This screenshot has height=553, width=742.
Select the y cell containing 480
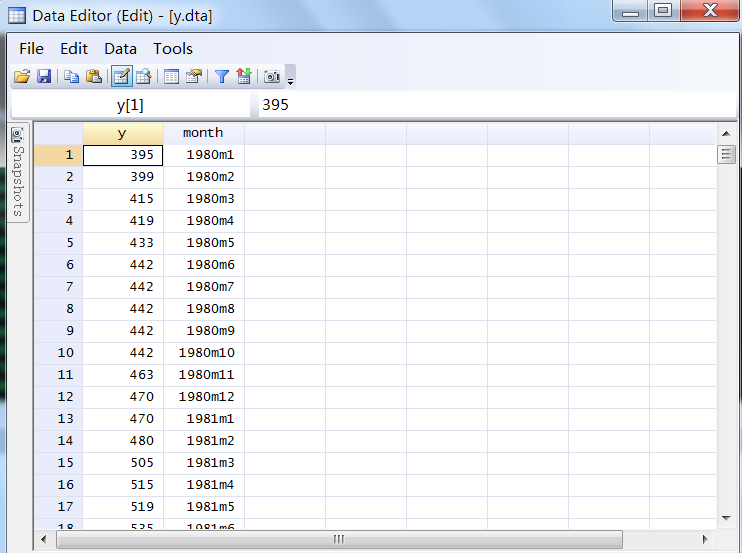123,441
